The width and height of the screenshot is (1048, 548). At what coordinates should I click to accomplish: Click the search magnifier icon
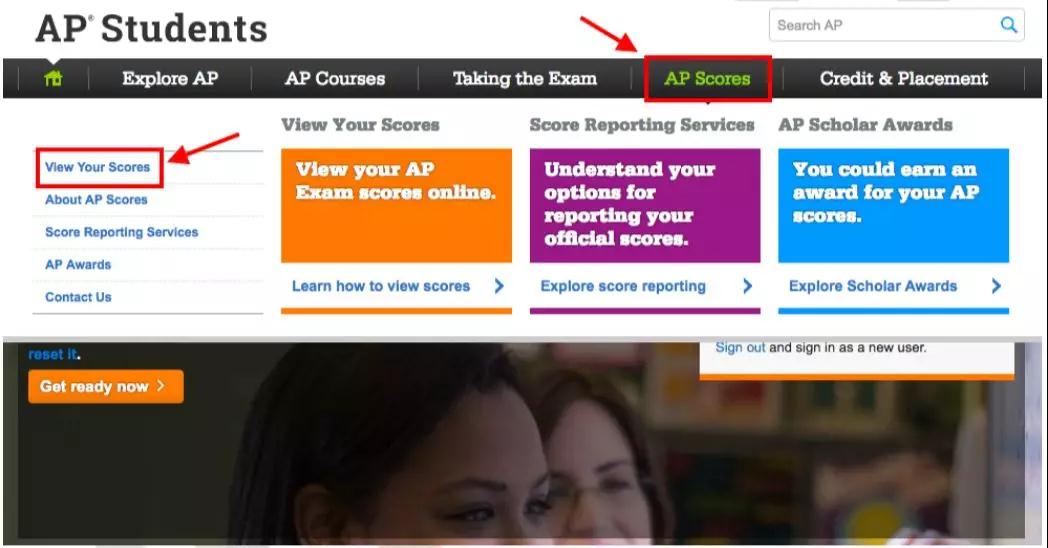click(x=1008, y=25)
